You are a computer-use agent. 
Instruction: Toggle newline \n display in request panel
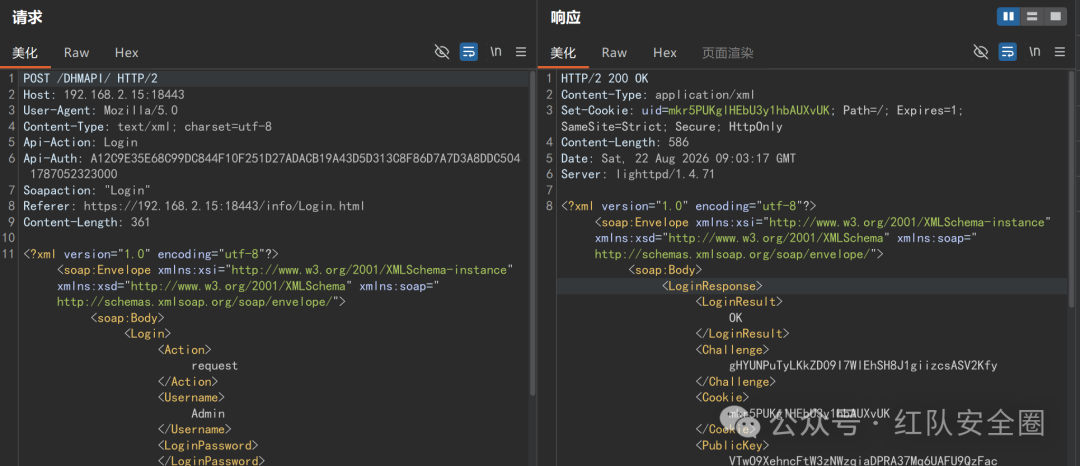pos(496,52)
